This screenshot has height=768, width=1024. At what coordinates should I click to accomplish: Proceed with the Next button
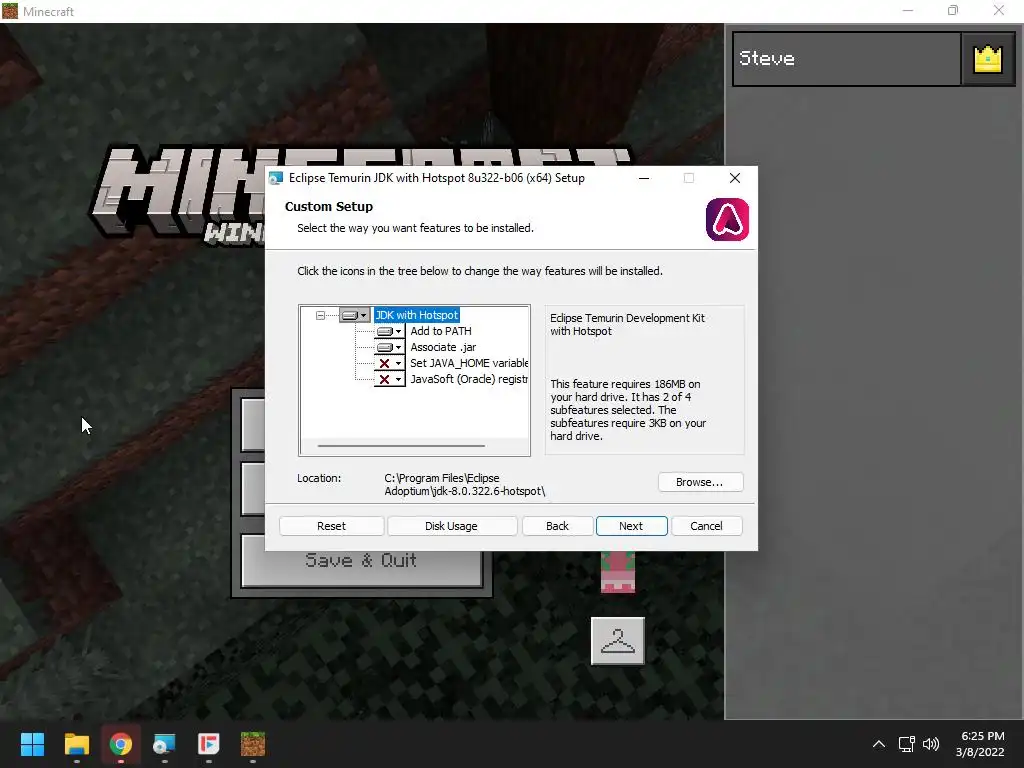pos(631,526)
